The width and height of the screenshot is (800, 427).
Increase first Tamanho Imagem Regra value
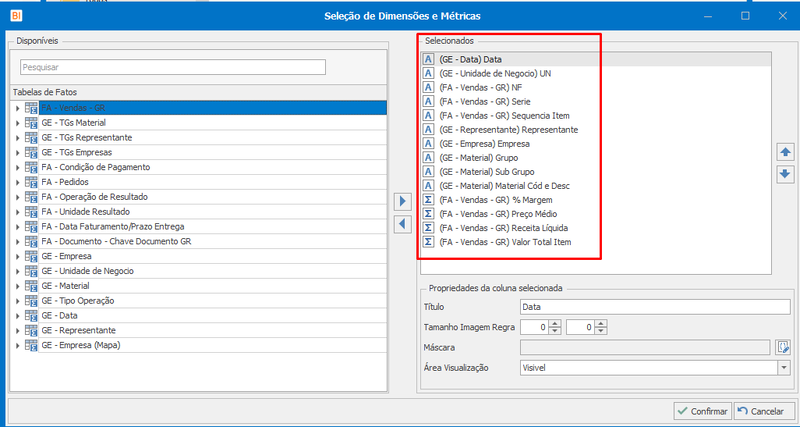(x=555, y=323)
